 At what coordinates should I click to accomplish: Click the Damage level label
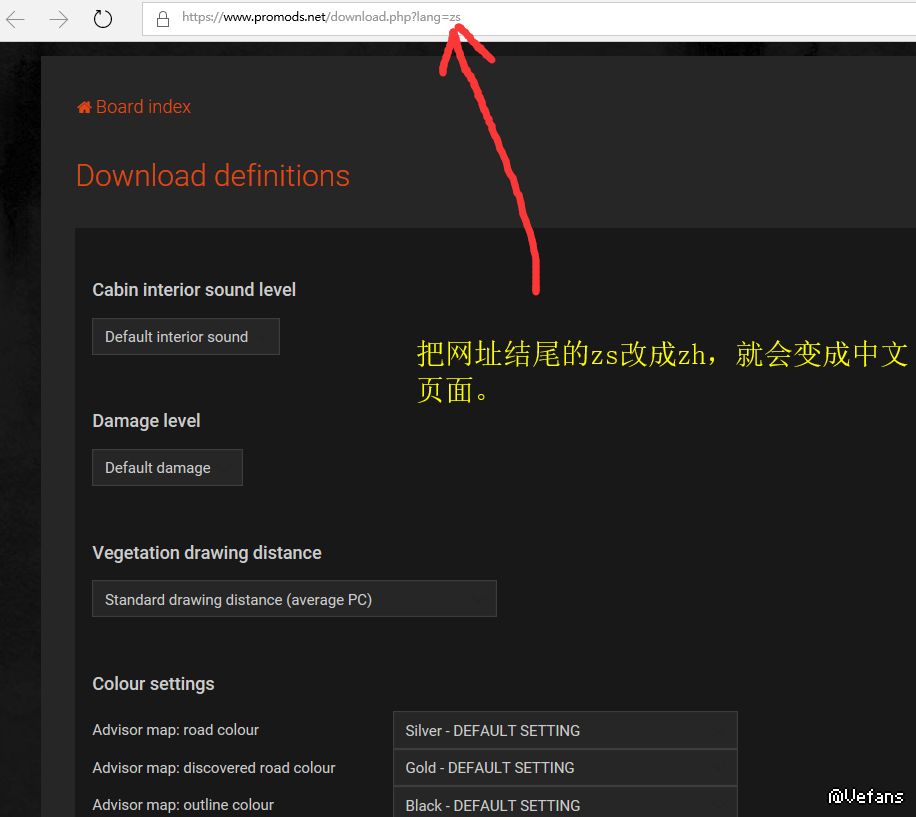tap(146, 421)
